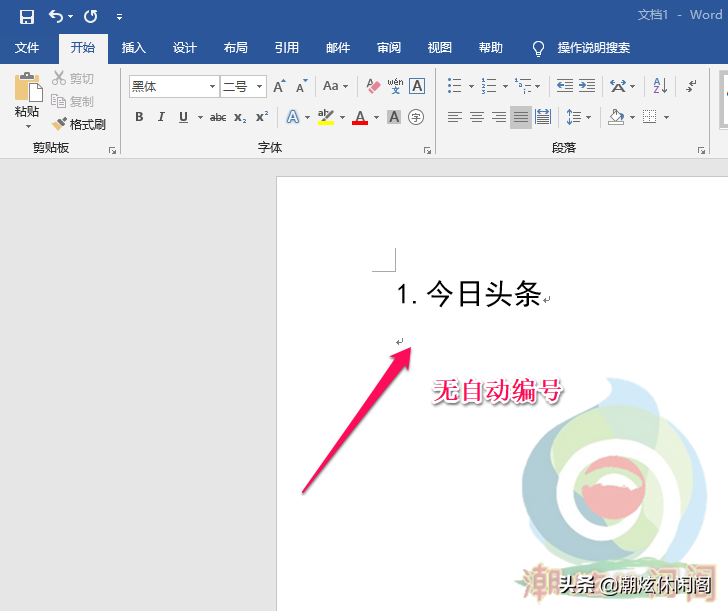Viewport: 728px width, 611px height.
Task: Apply the yellow text highlight color
Action: pos(326,117)
